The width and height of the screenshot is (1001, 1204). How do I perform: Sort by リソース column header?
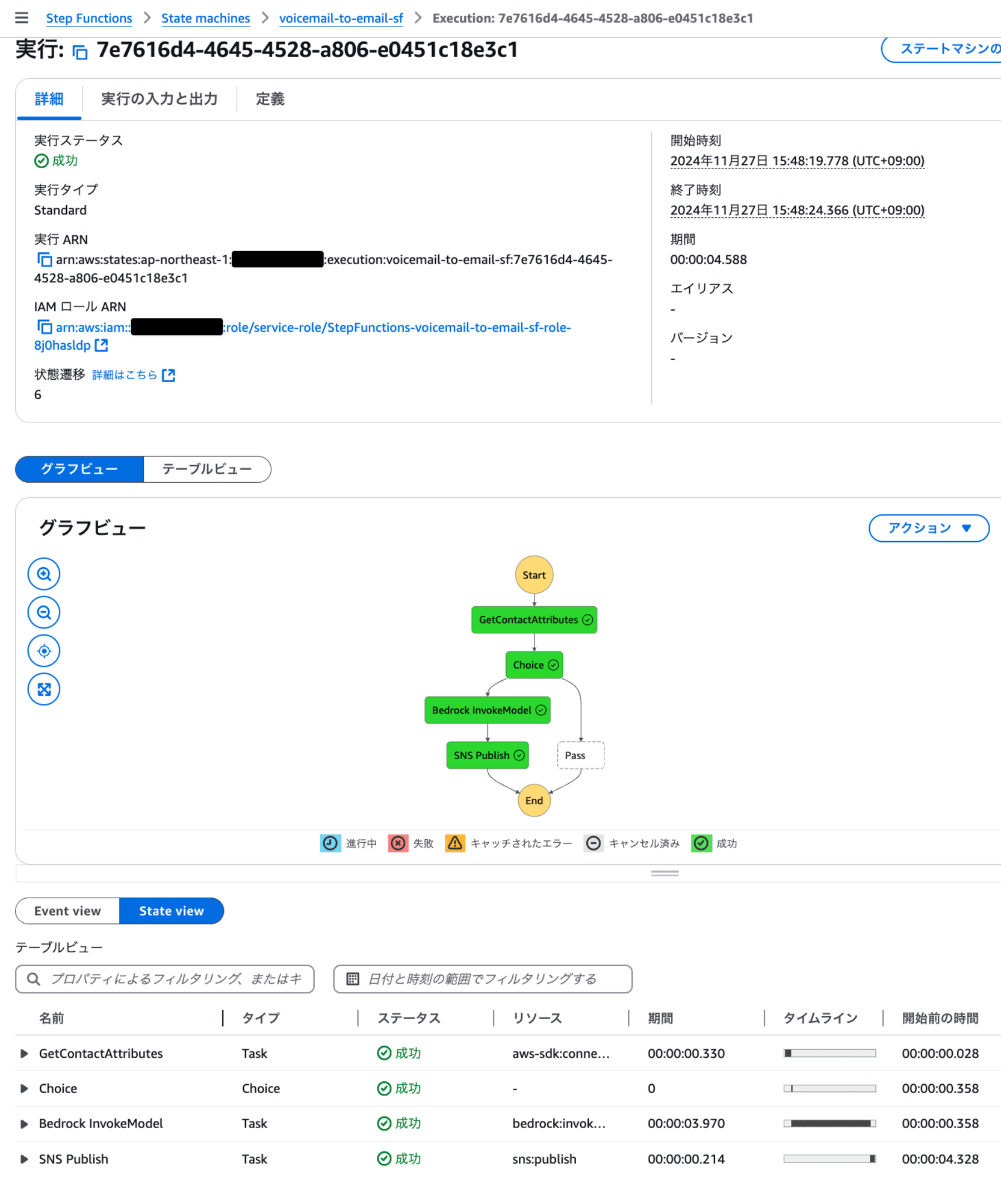(x=537, y=1018)
